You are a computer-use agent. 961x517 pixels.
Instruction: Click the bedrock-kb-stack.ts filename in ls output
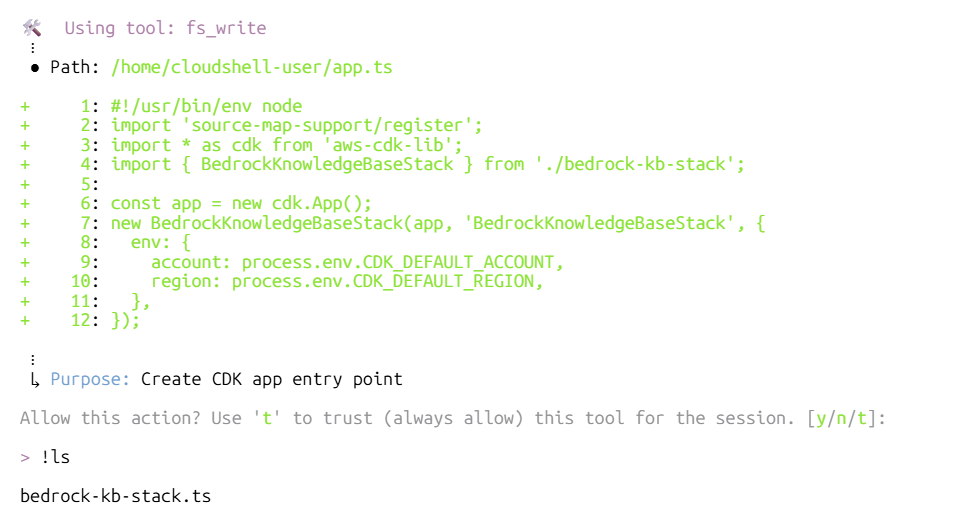[115, 496]
